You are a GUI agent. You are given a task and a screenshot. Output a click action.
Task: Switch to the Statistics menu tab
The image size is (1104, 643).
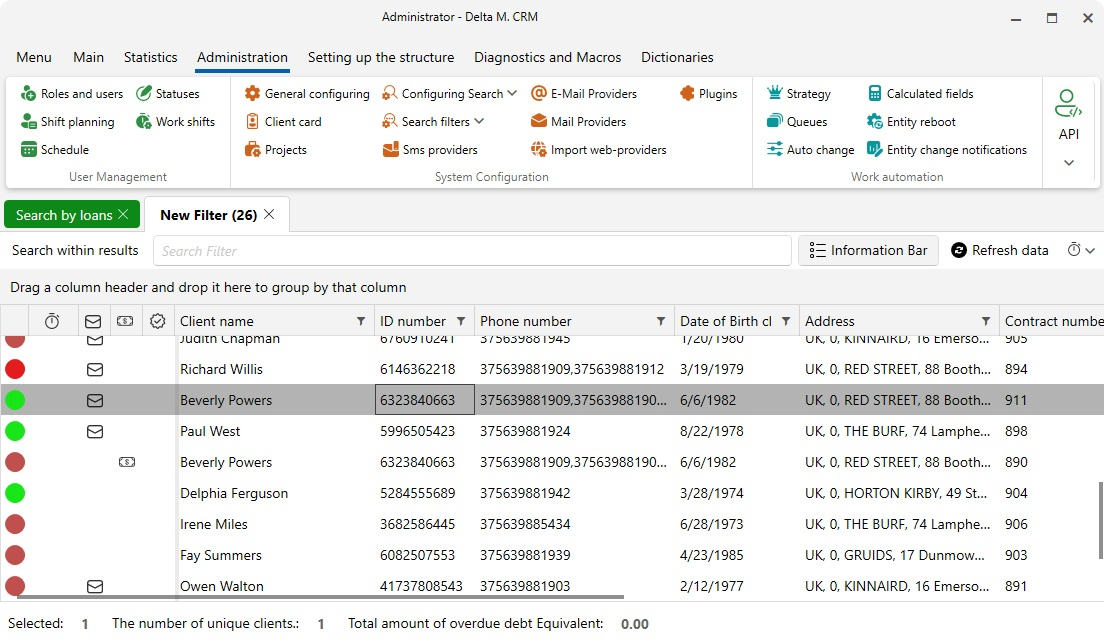pos(150,57)
